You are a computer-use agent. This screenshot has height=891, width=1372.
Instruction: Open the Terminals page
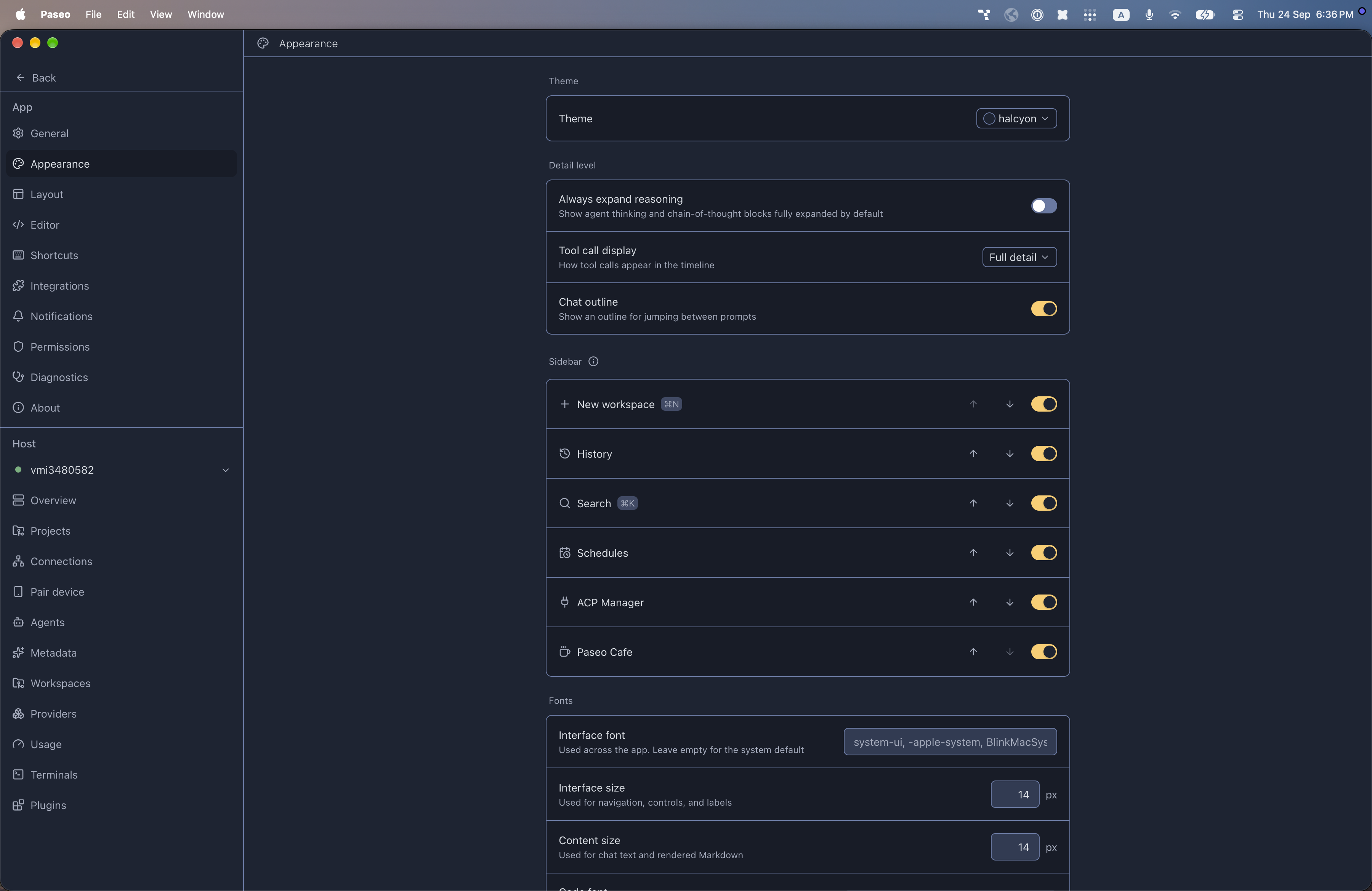click(122, 775)
